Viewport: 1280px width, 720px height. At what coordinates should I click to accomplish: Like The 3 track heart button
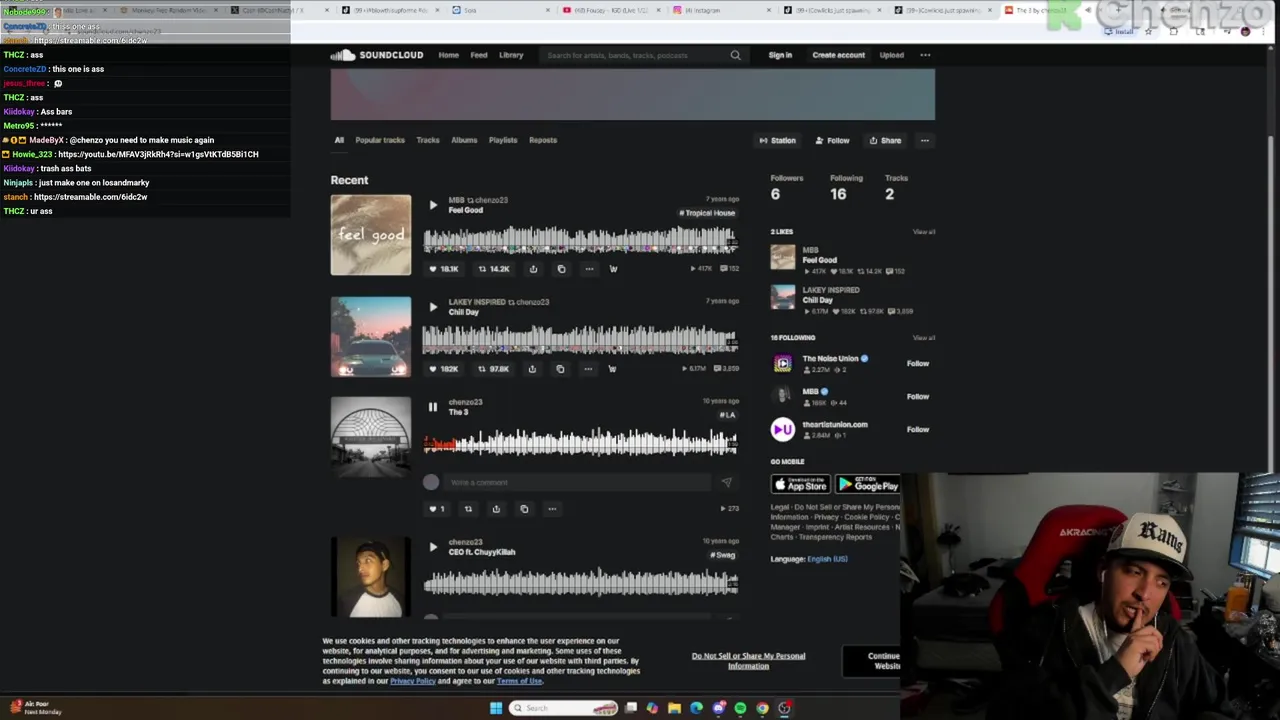pos(437,509)
